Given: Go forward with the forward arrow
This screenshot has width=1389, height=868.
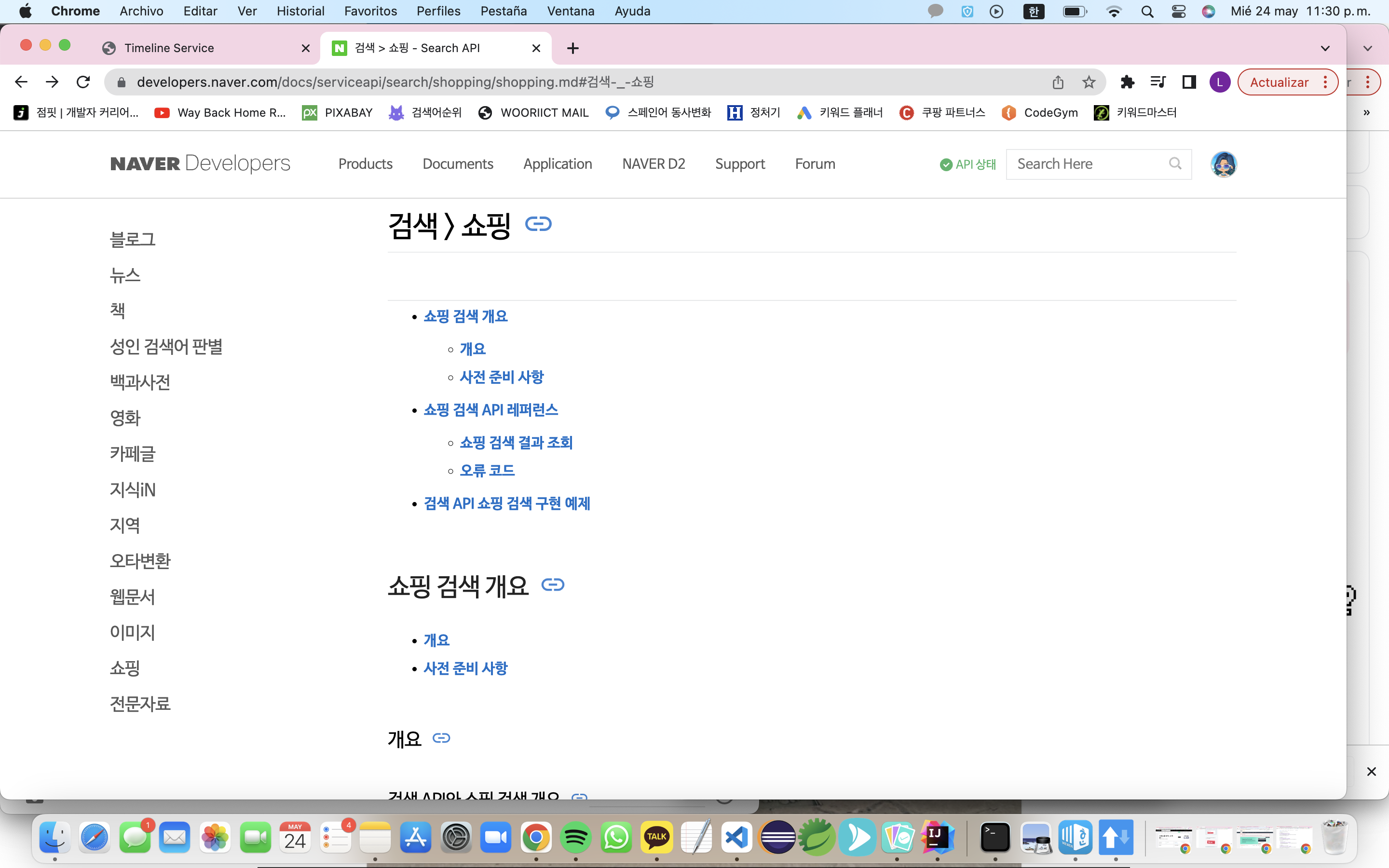Looking at the screenshot, I should coord(52,82).
